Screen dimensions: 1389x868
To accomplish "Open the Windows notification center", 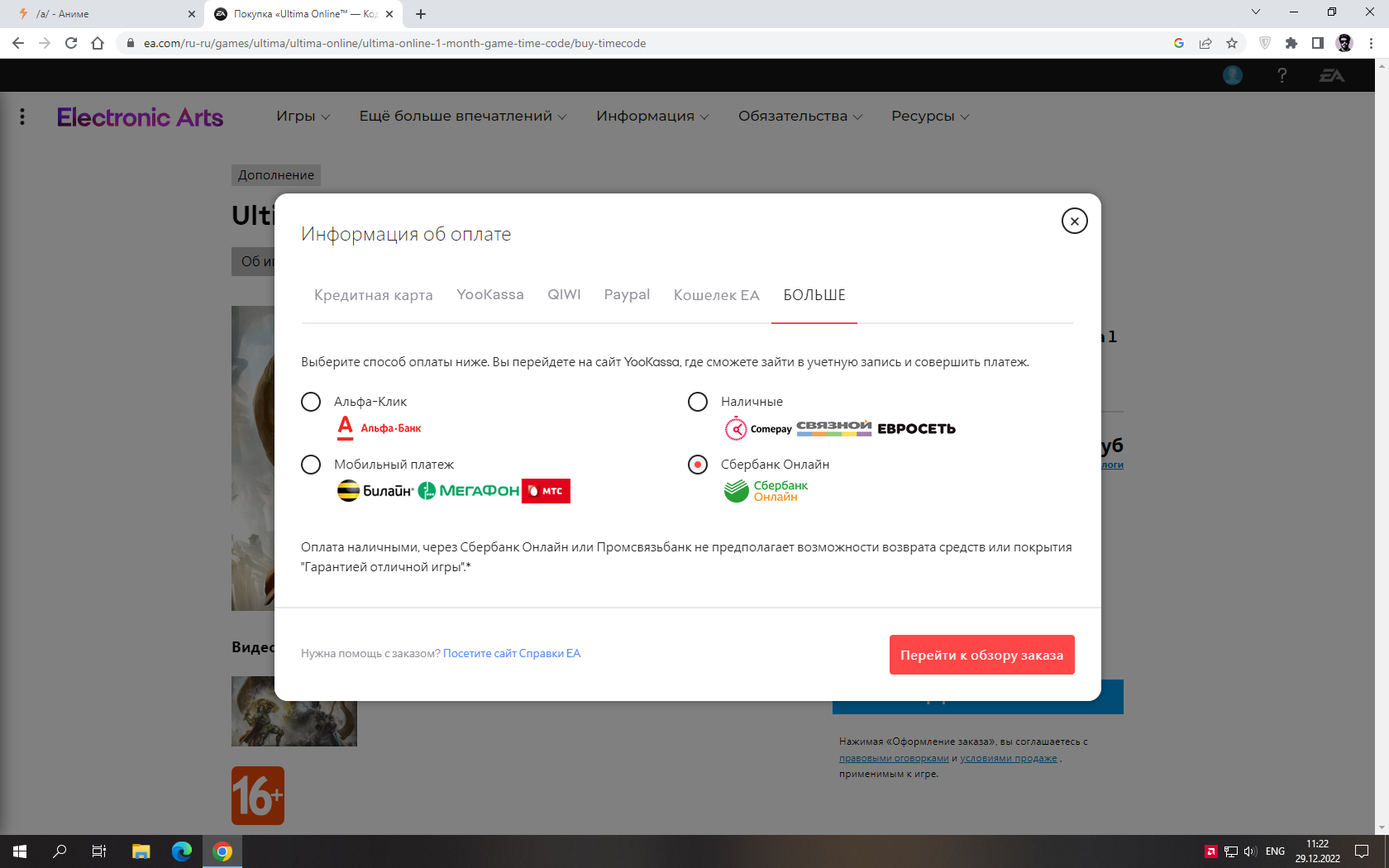I will tap(1362, 851).
